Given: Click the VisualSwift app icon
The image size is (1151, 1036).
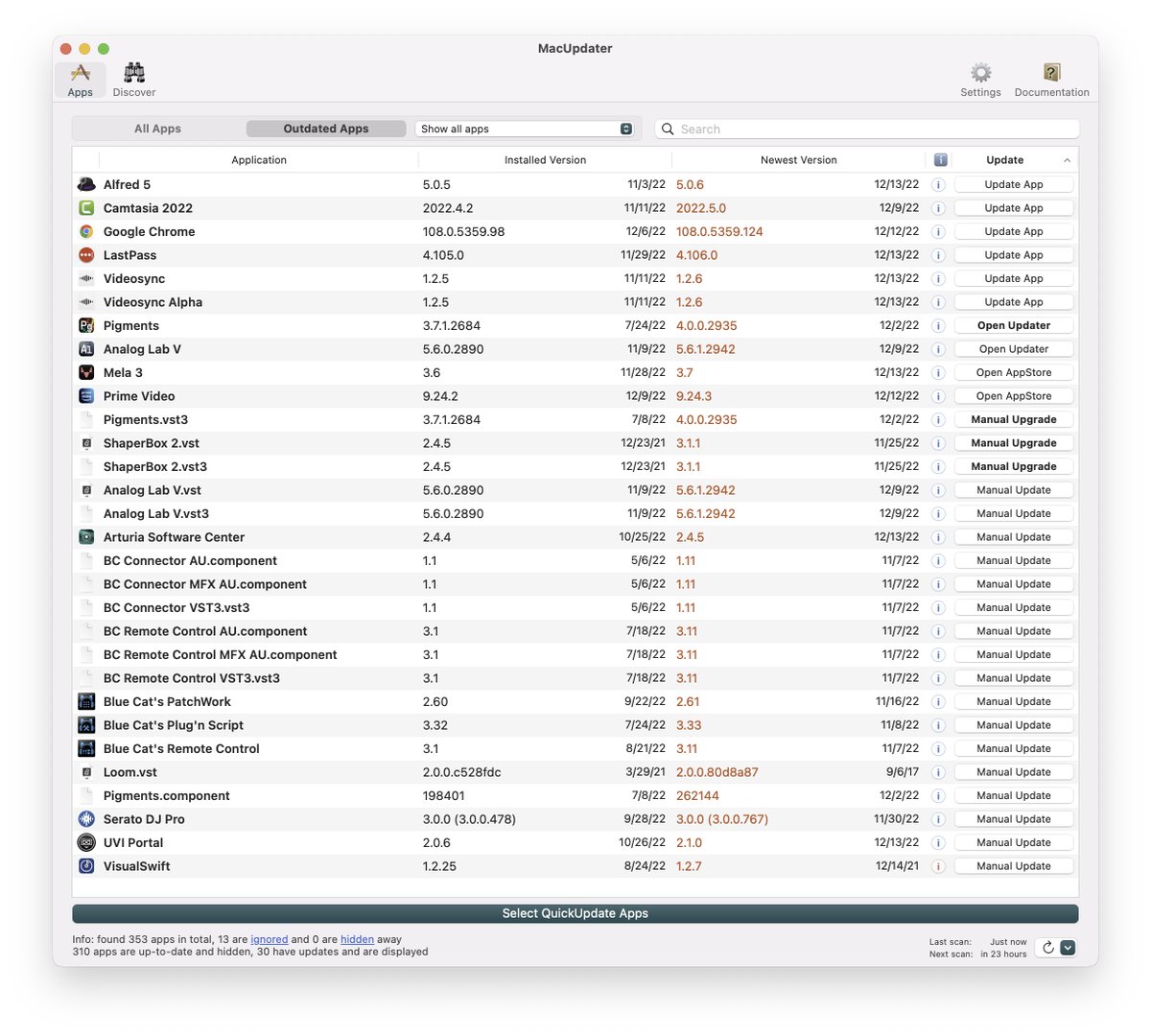Looking at the screenshot, I should (x=86, y=866).
